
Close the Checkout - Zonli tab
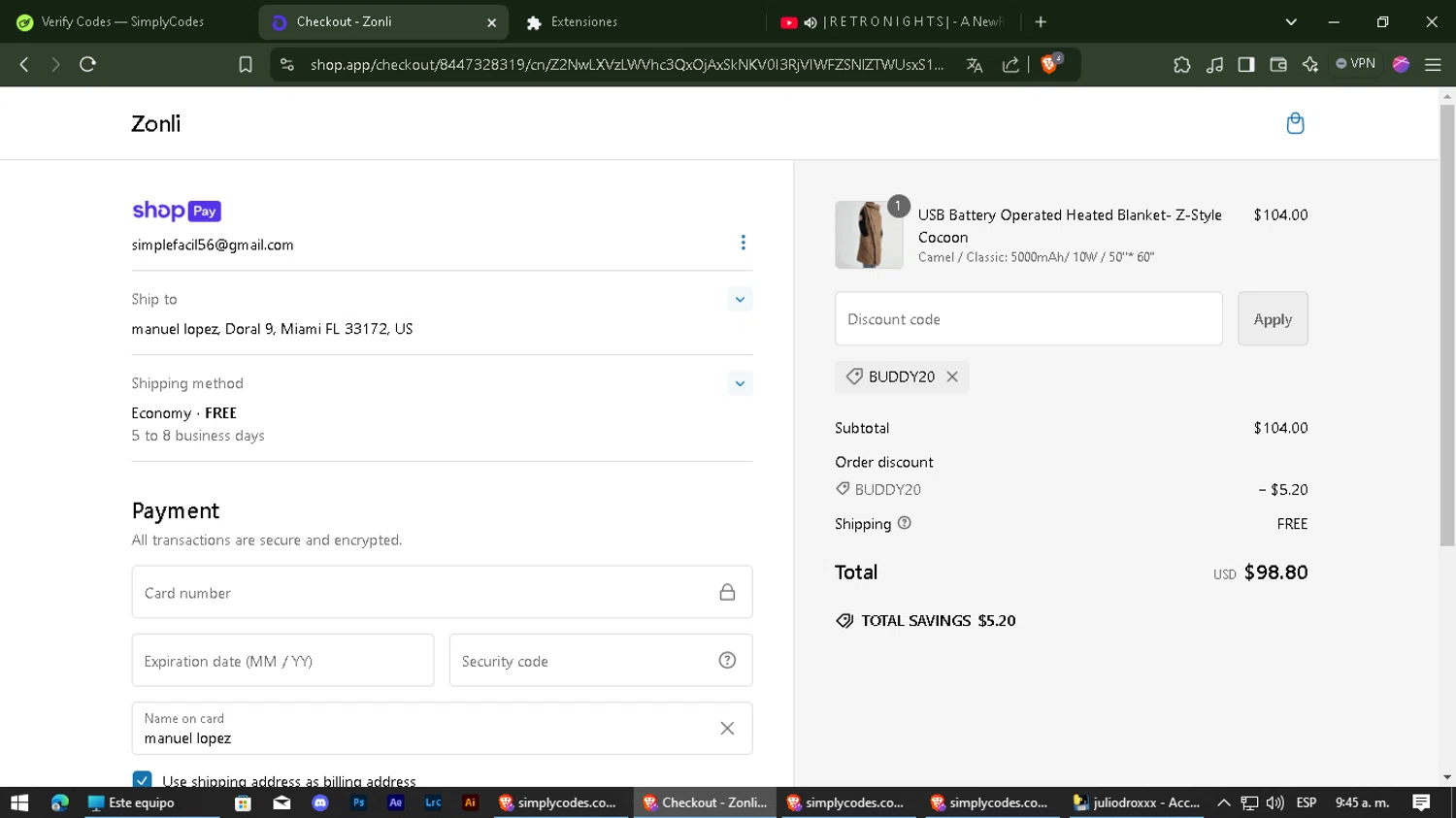[491, 22]
